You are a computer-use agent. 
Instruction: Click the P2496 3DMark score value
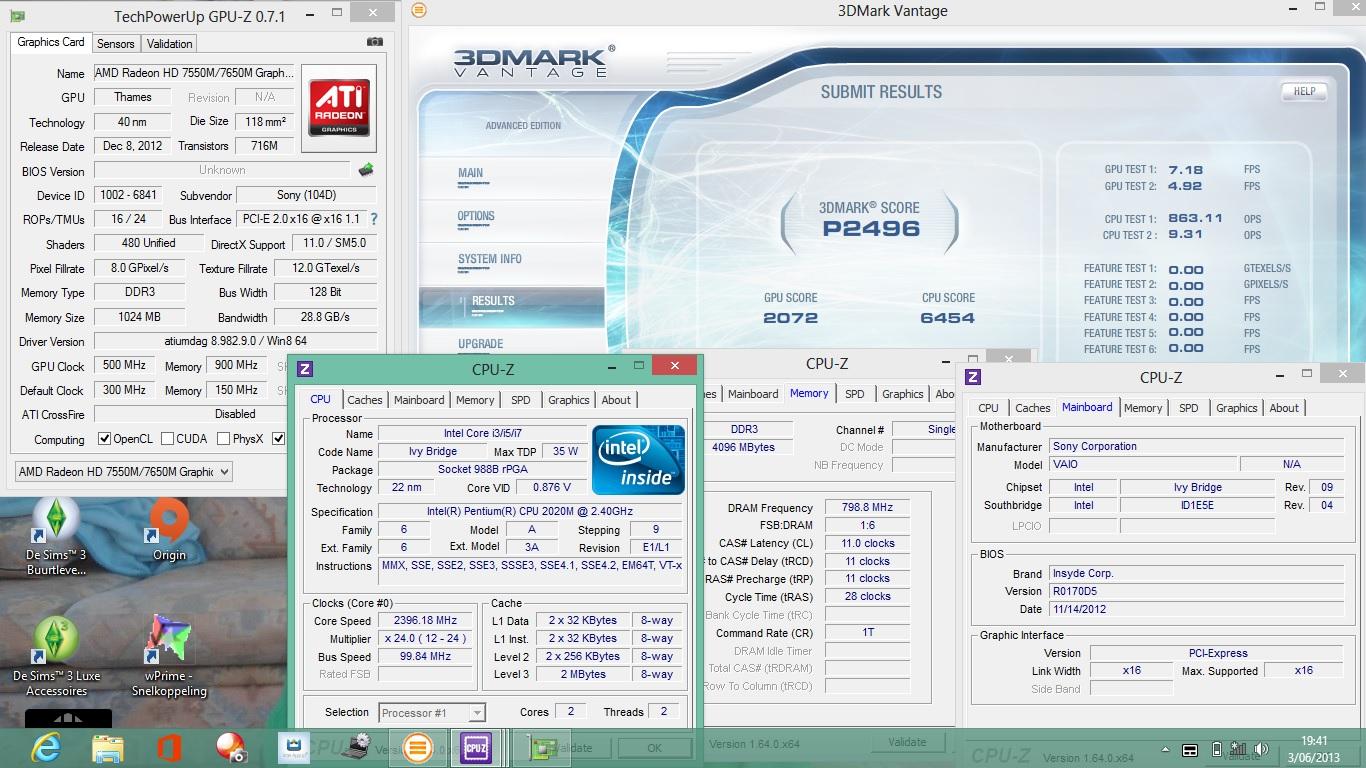click(x=870, y=229)
